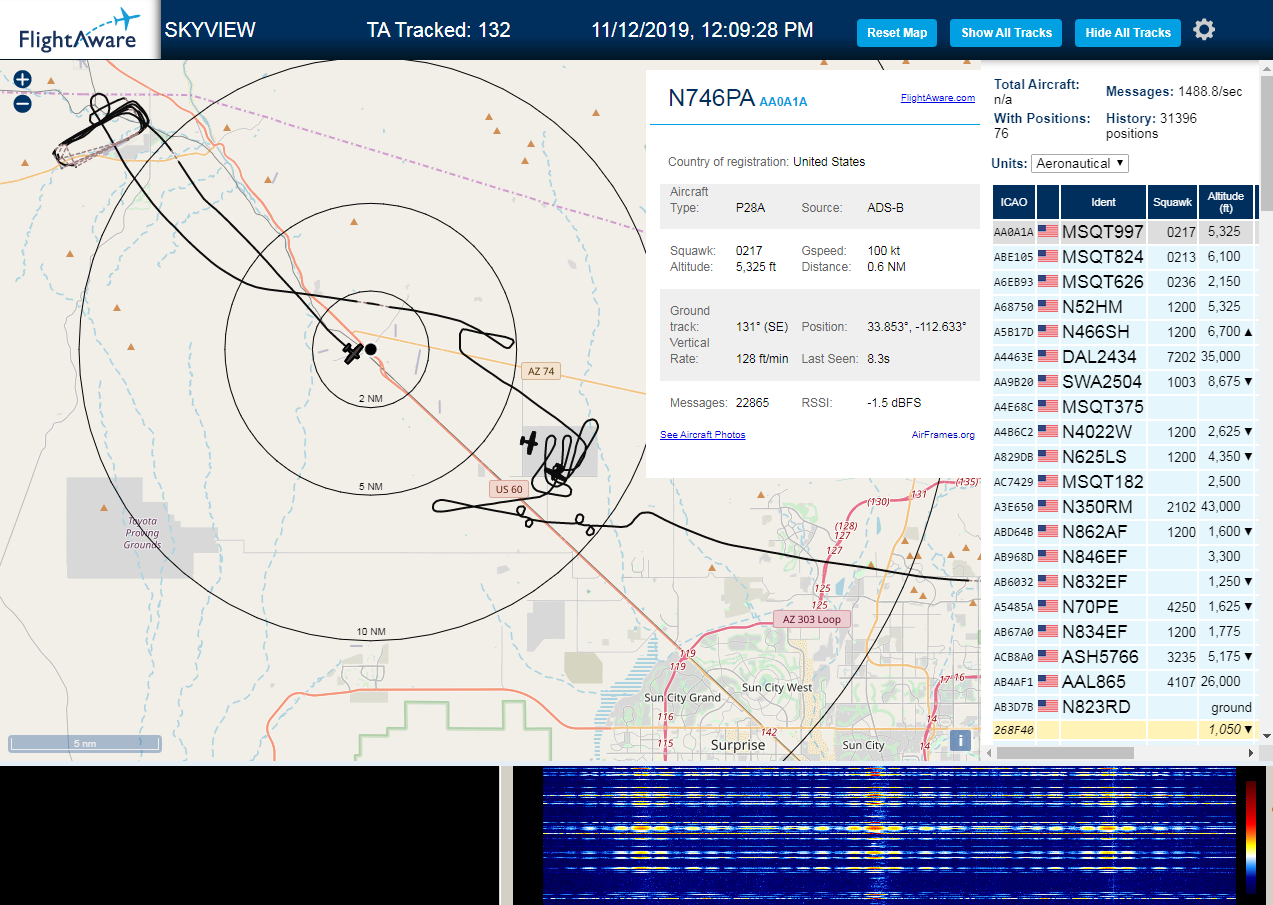Select the N52HM aircraft row

point(1124,307)
